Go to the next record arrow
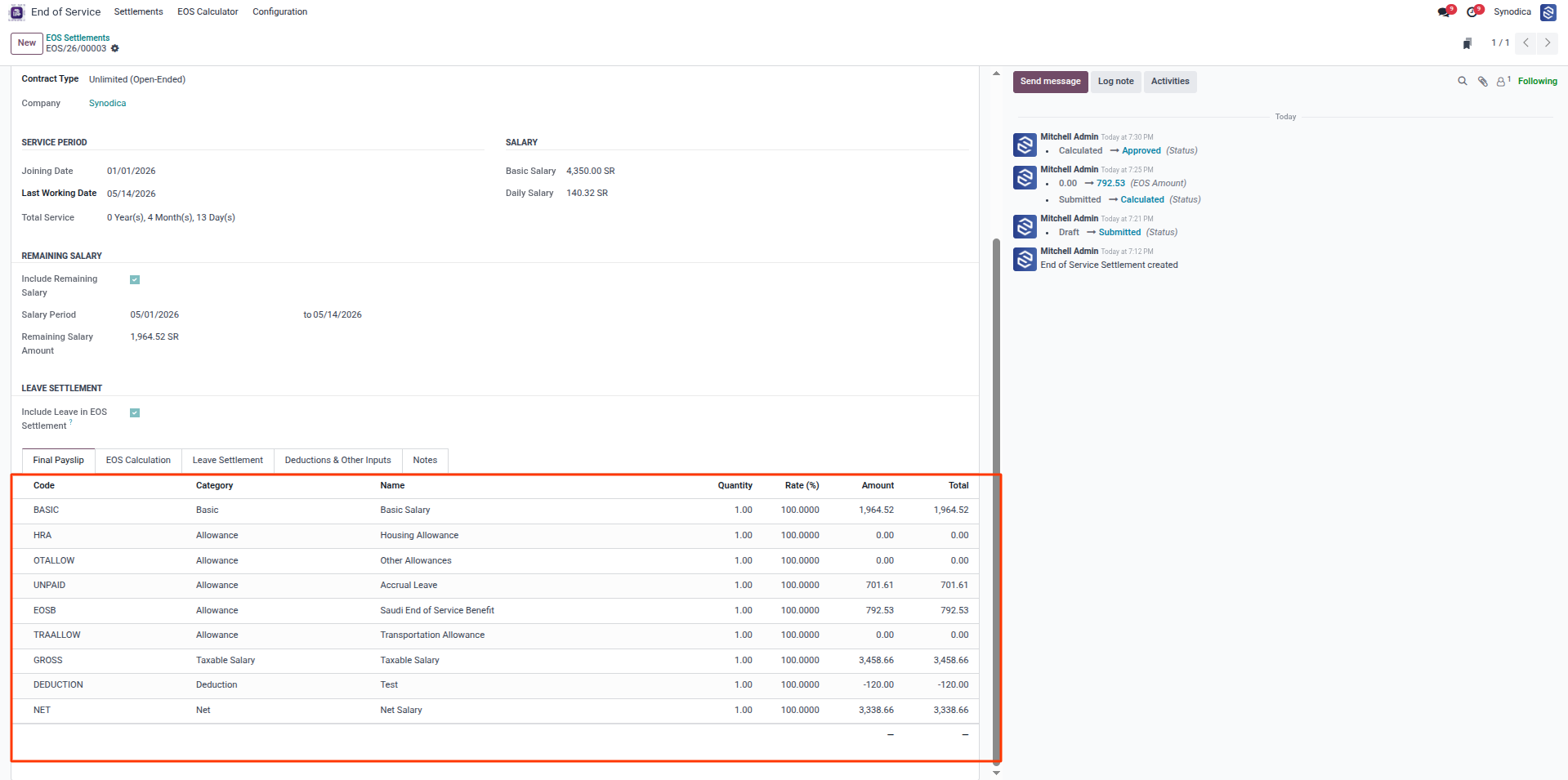 tap(1548, 42)
